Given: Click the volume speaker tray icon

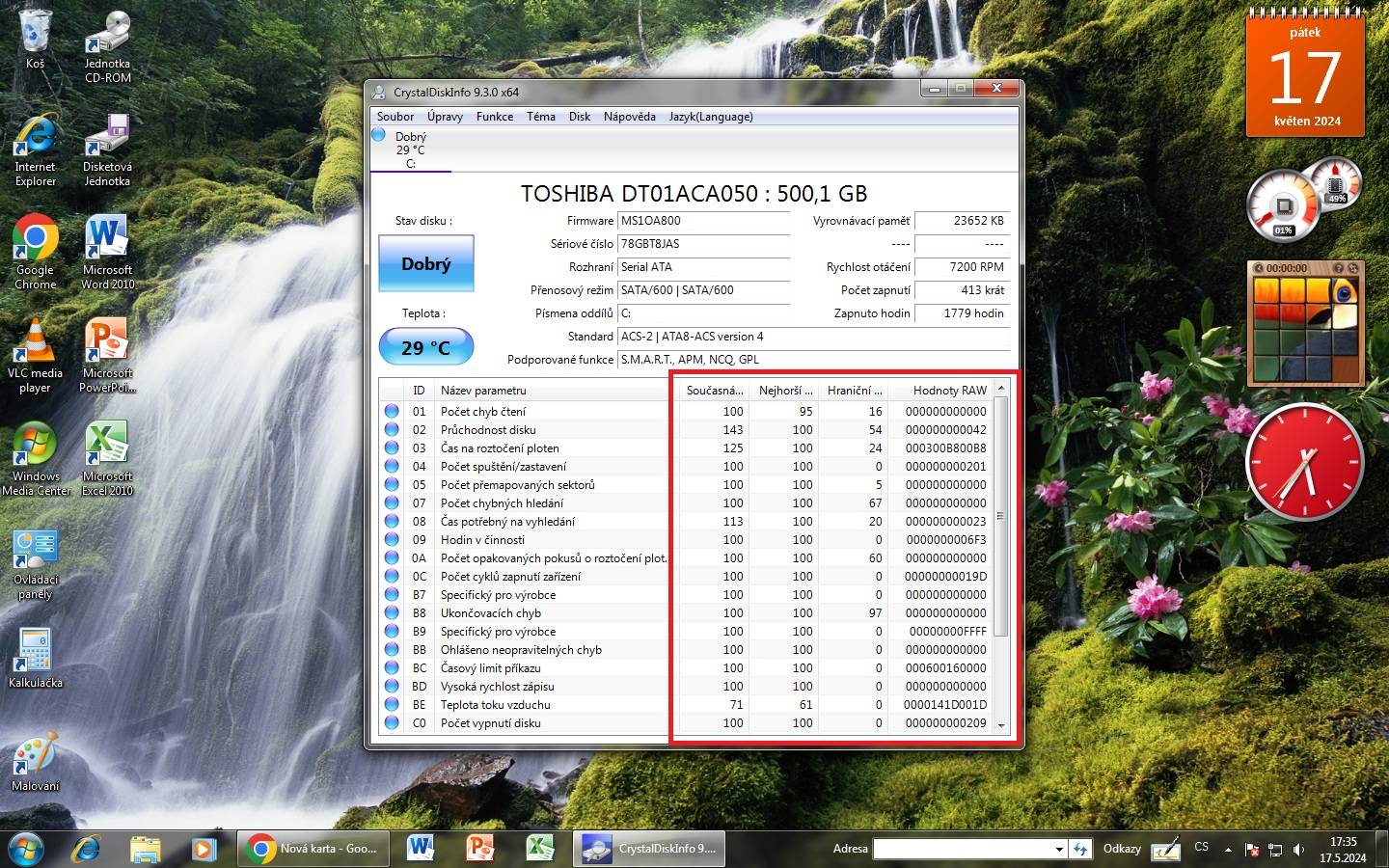Looking at the screenshot, I should (1298, 850).
